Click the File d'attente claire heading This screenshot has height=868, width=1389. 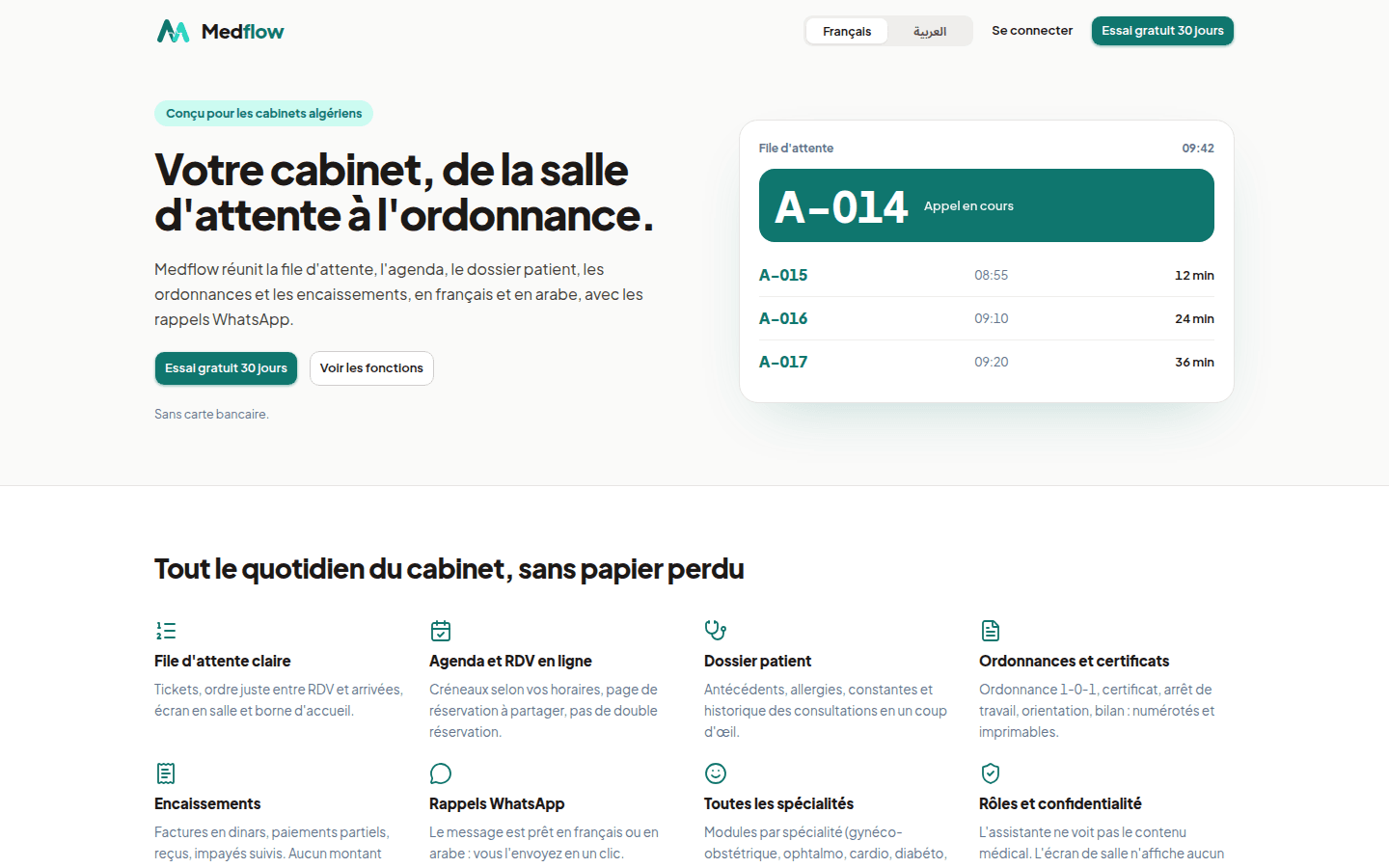point(222,661)
